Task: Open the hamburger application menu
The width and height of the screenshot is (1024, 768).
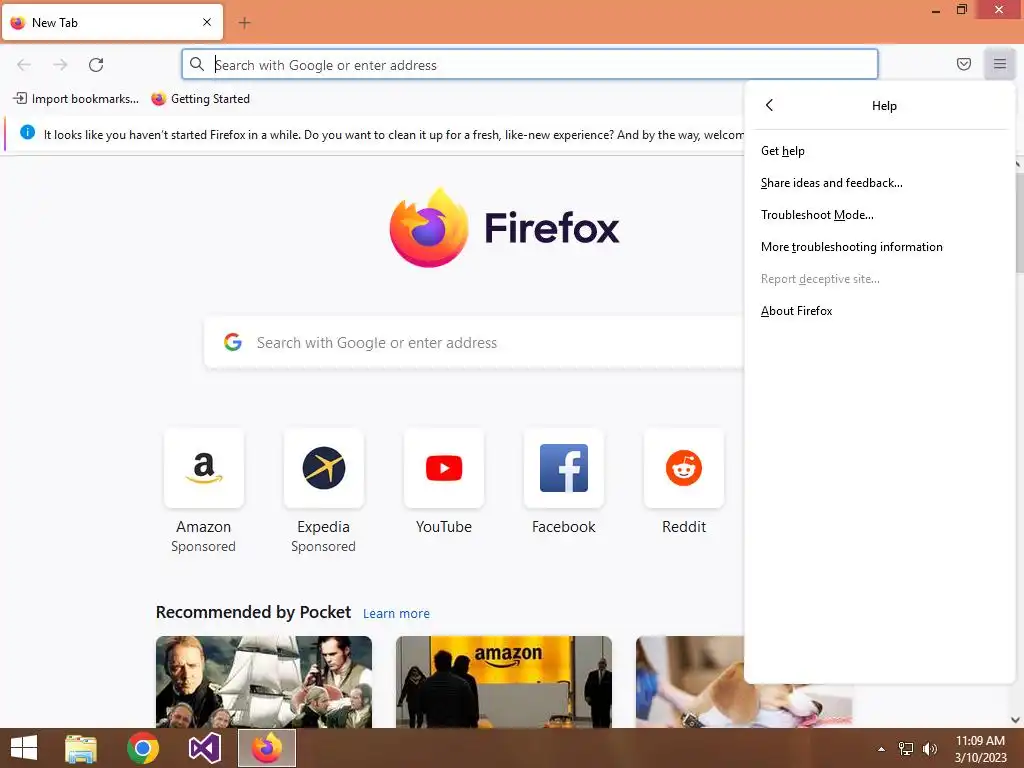Action: pos(999,64)
